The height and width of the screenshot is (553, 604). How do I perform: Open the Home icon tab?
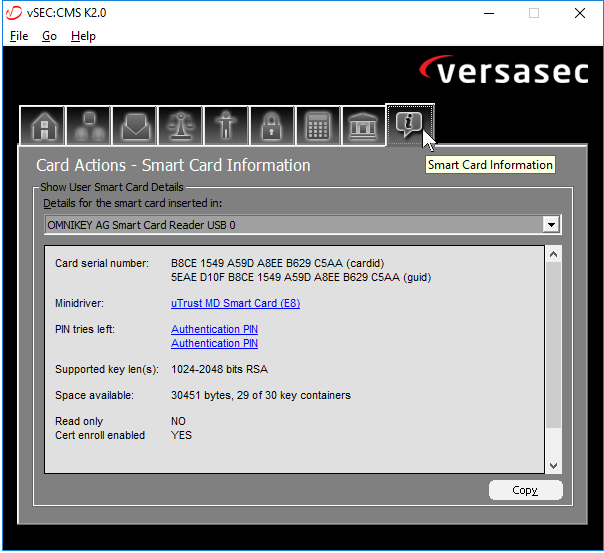(x=42, y=126)
